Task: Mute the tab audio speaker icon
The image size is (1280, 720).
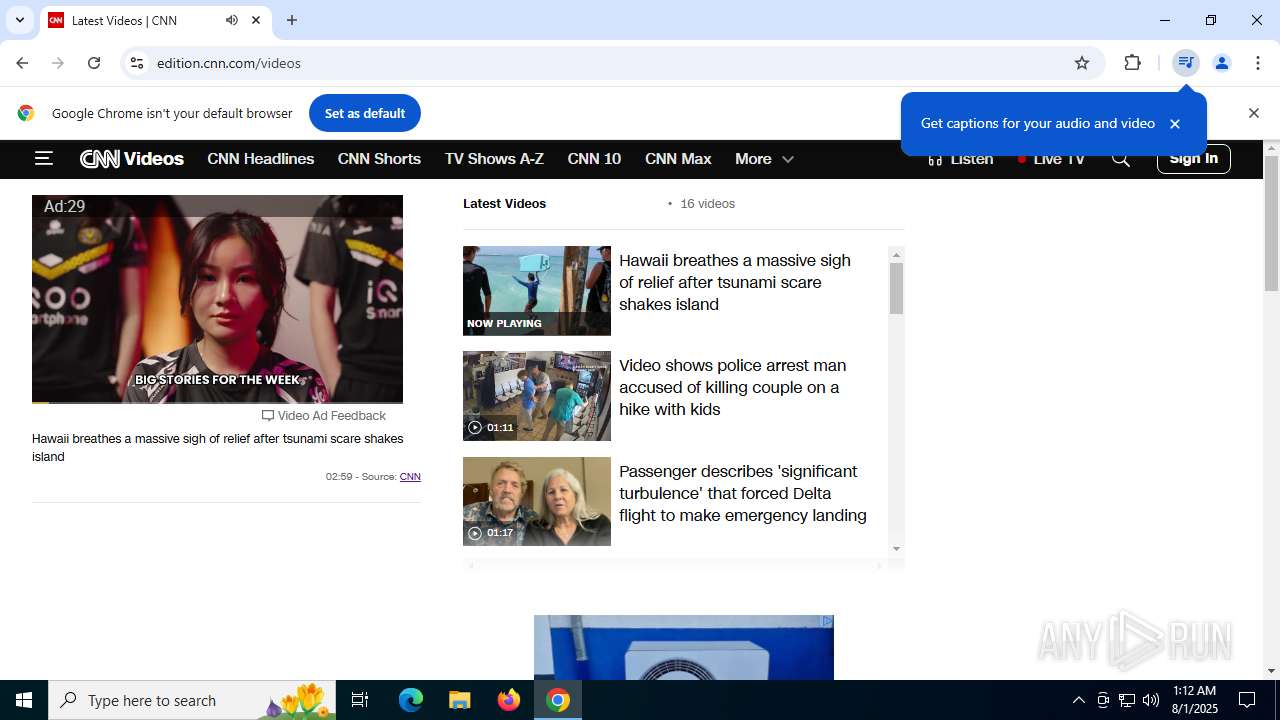Action: coord(232,20)
